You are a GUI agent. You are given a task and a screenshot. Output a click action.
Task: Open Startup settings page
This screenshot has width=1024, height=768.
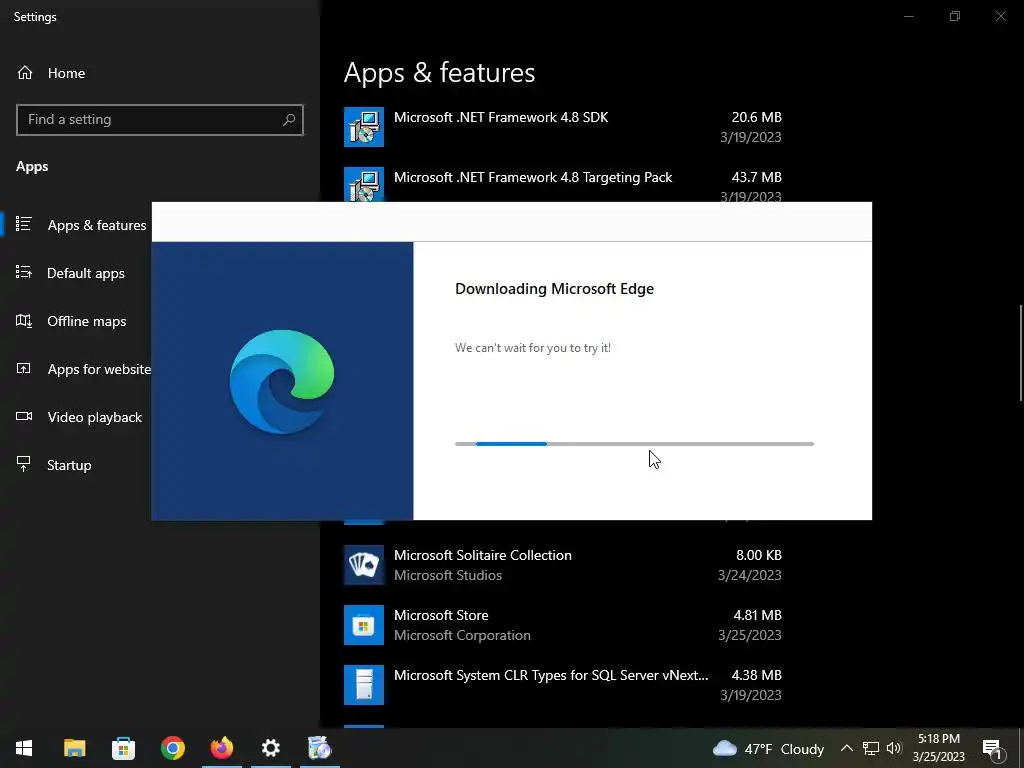69,465
